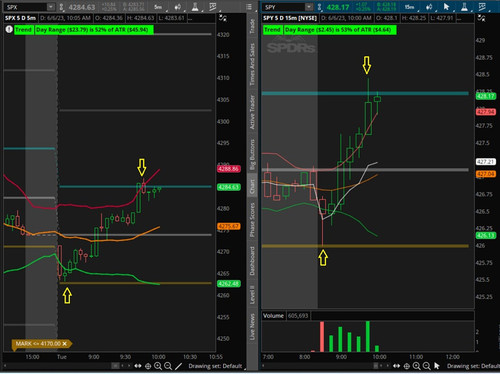Viewport: 500px width, 374px height.
Task: Click the SPY Trend label
Action: [x=272, y=30]
